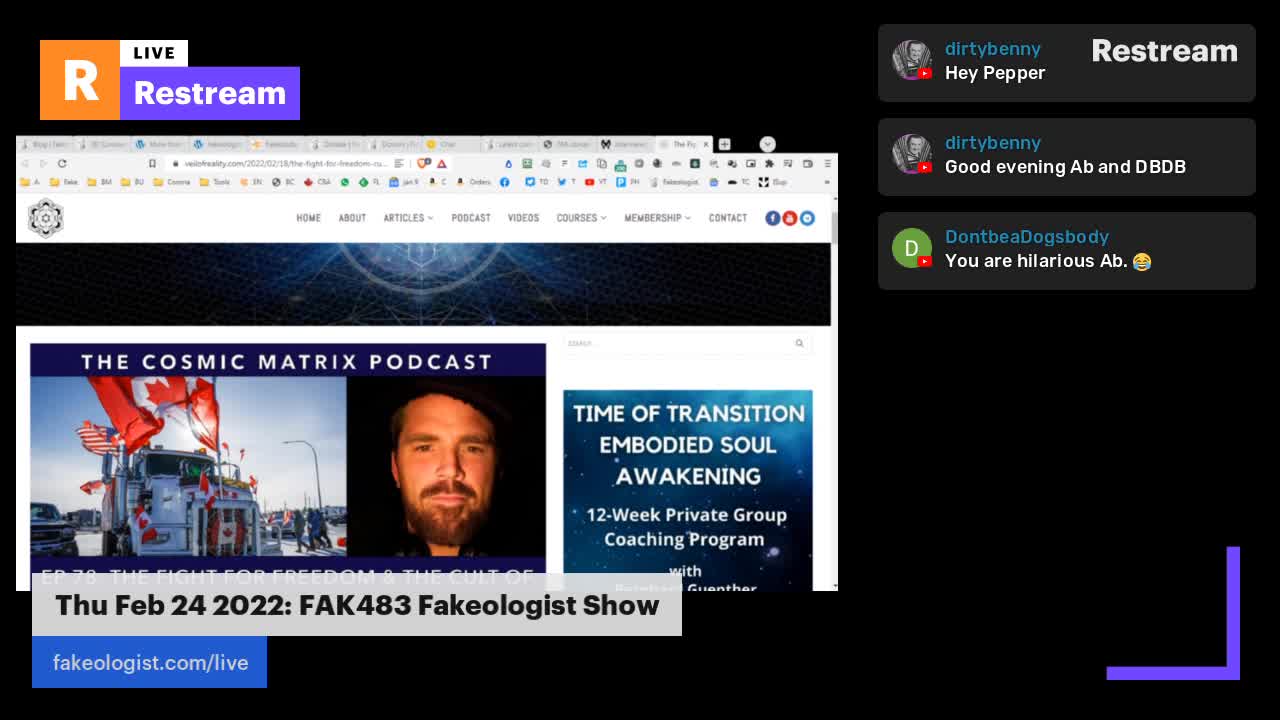The width and height of the screenshot is (1280, 720).
Task: Go to HOME in site navigation
Action: pyautogui.click(x=308, y=218)
